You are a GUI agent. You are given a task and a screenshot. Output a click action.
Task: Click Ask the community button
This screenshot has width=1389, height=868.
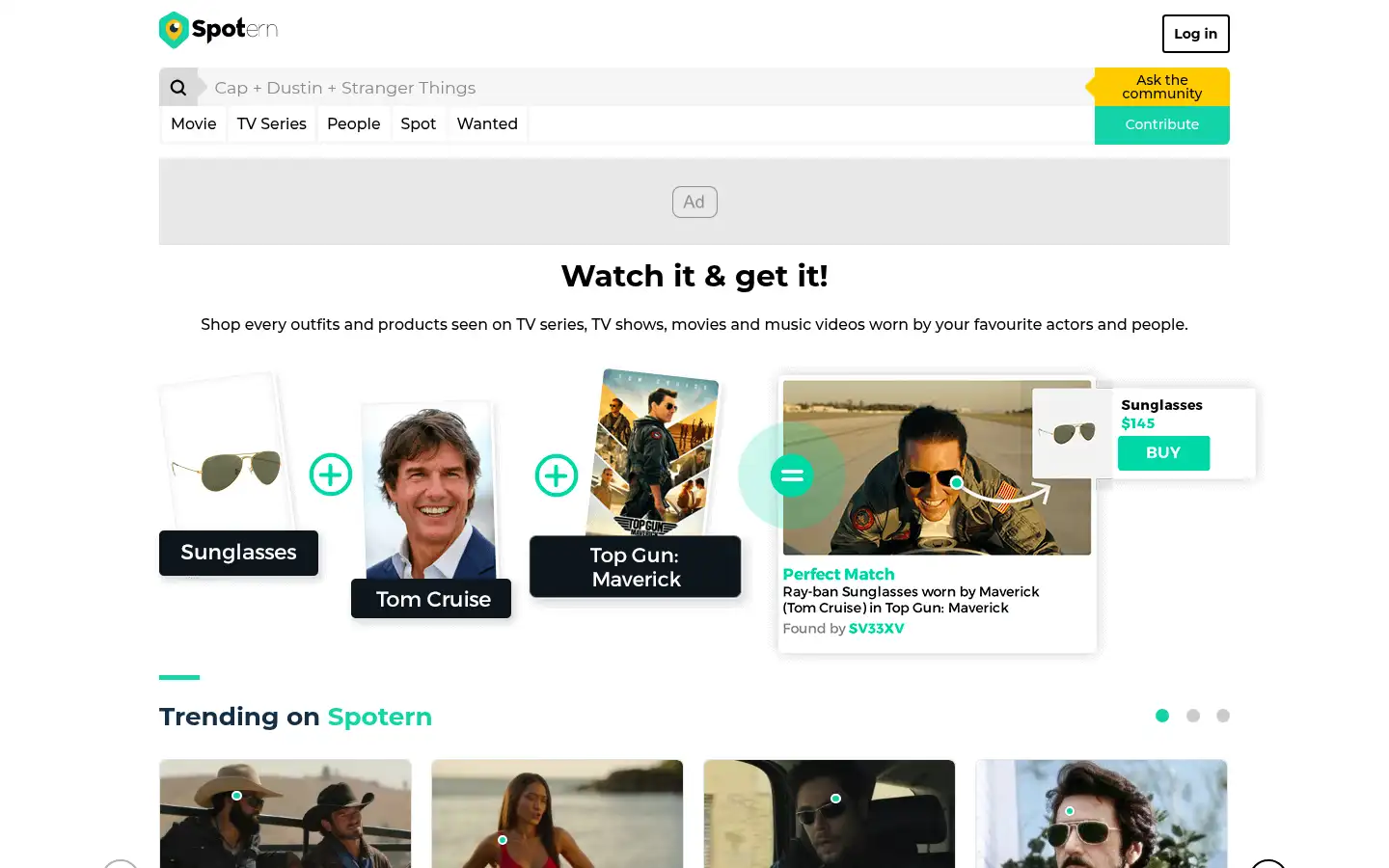[x=1162, y=87]
